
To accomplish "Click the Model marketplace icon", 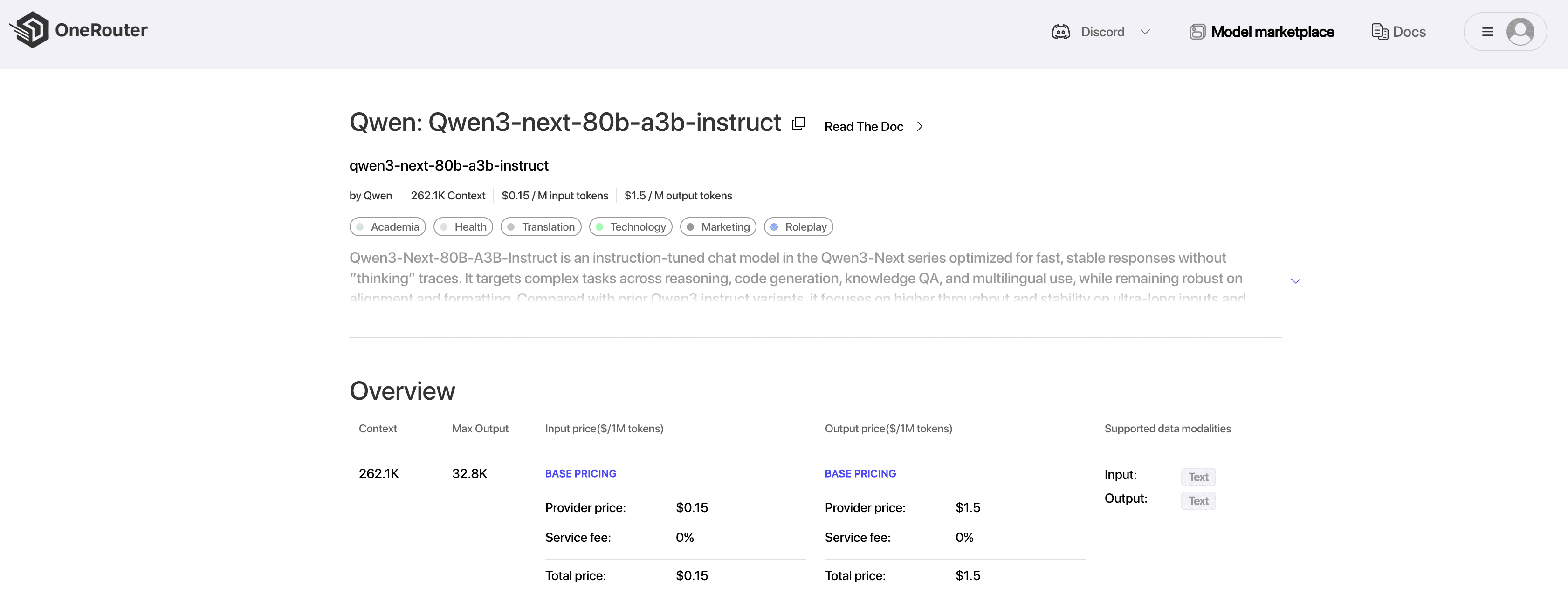I will (x=1197, y=32).
